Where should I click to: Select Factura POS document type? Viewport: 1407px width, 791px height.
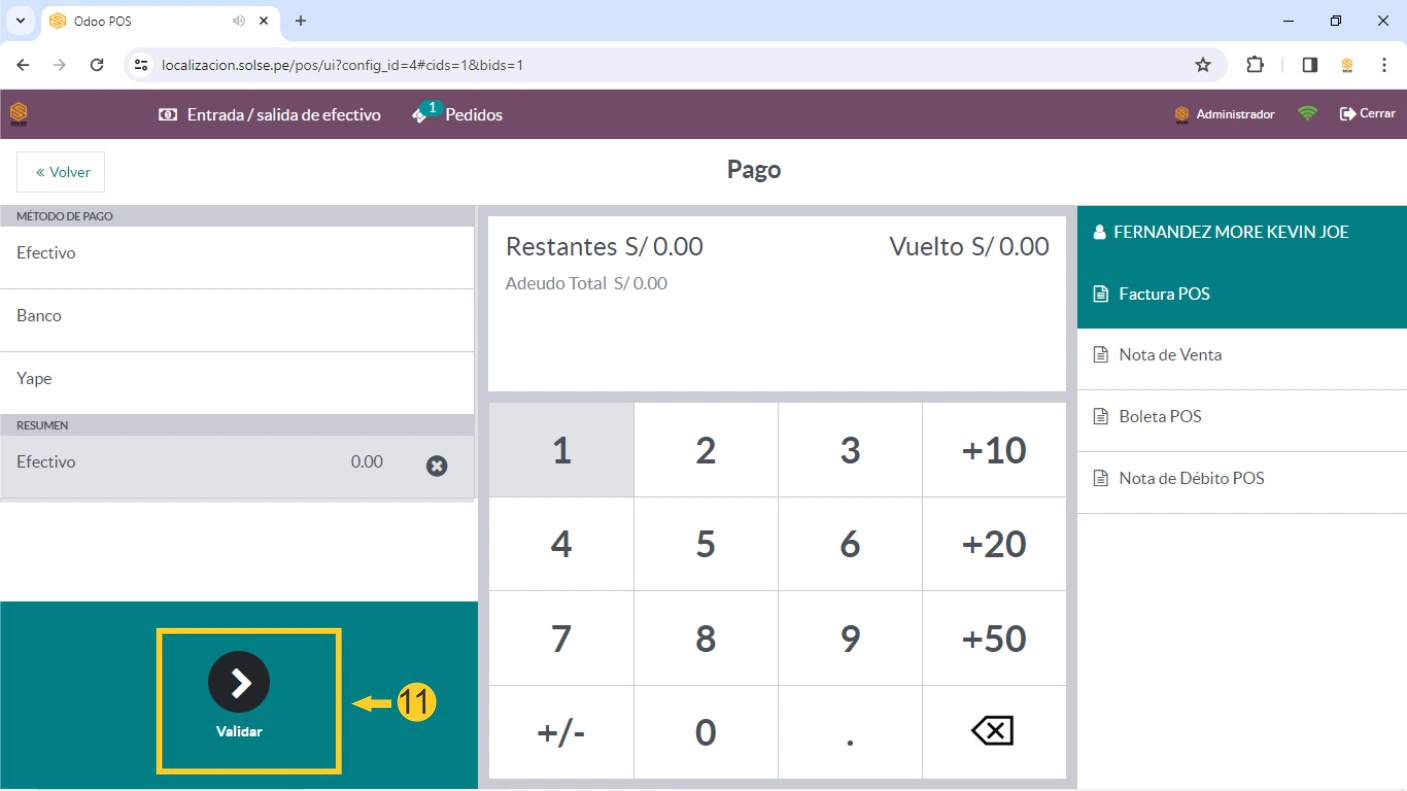(x=1163, y=294)
